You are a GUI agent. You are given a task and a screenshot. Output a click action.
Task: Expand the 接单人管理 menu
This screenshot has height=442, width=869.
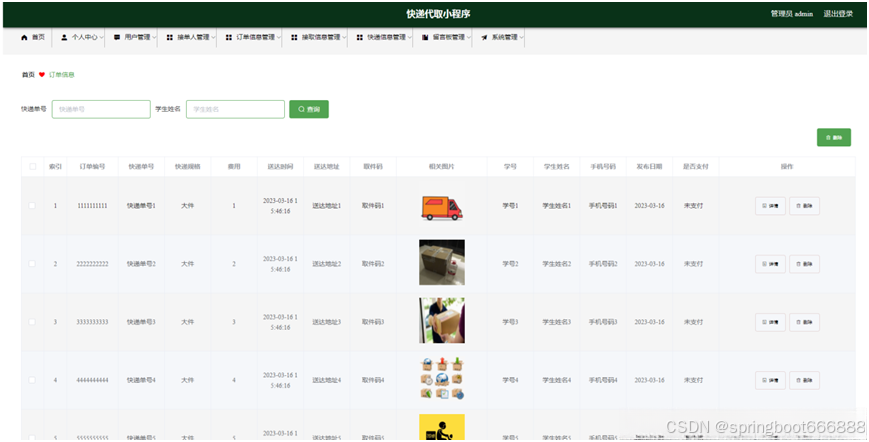tap(191, 37)
